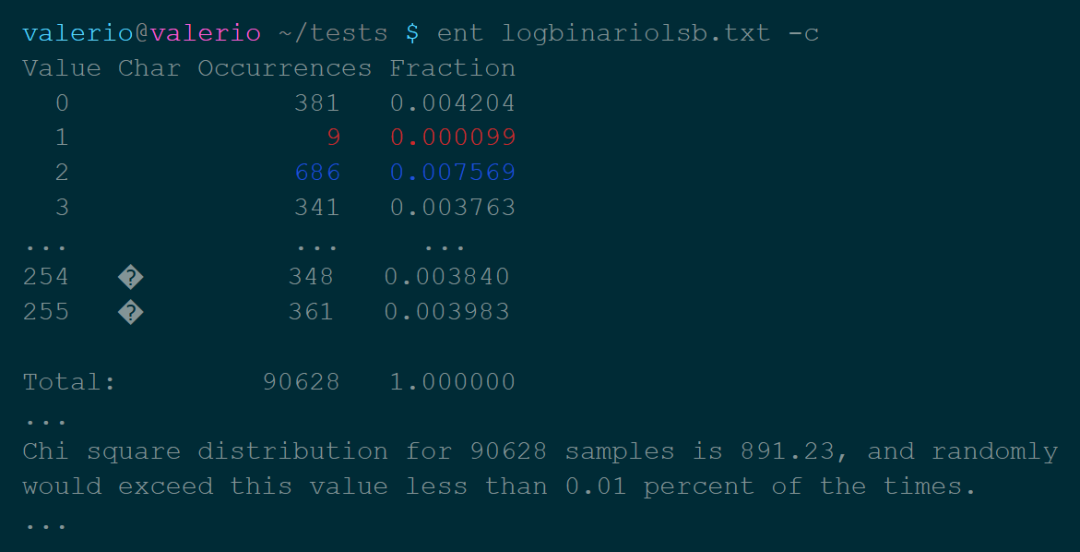Click the occurrences count 348 in row 254
The height and width of the screenshot is (552, 1080).
310,277
